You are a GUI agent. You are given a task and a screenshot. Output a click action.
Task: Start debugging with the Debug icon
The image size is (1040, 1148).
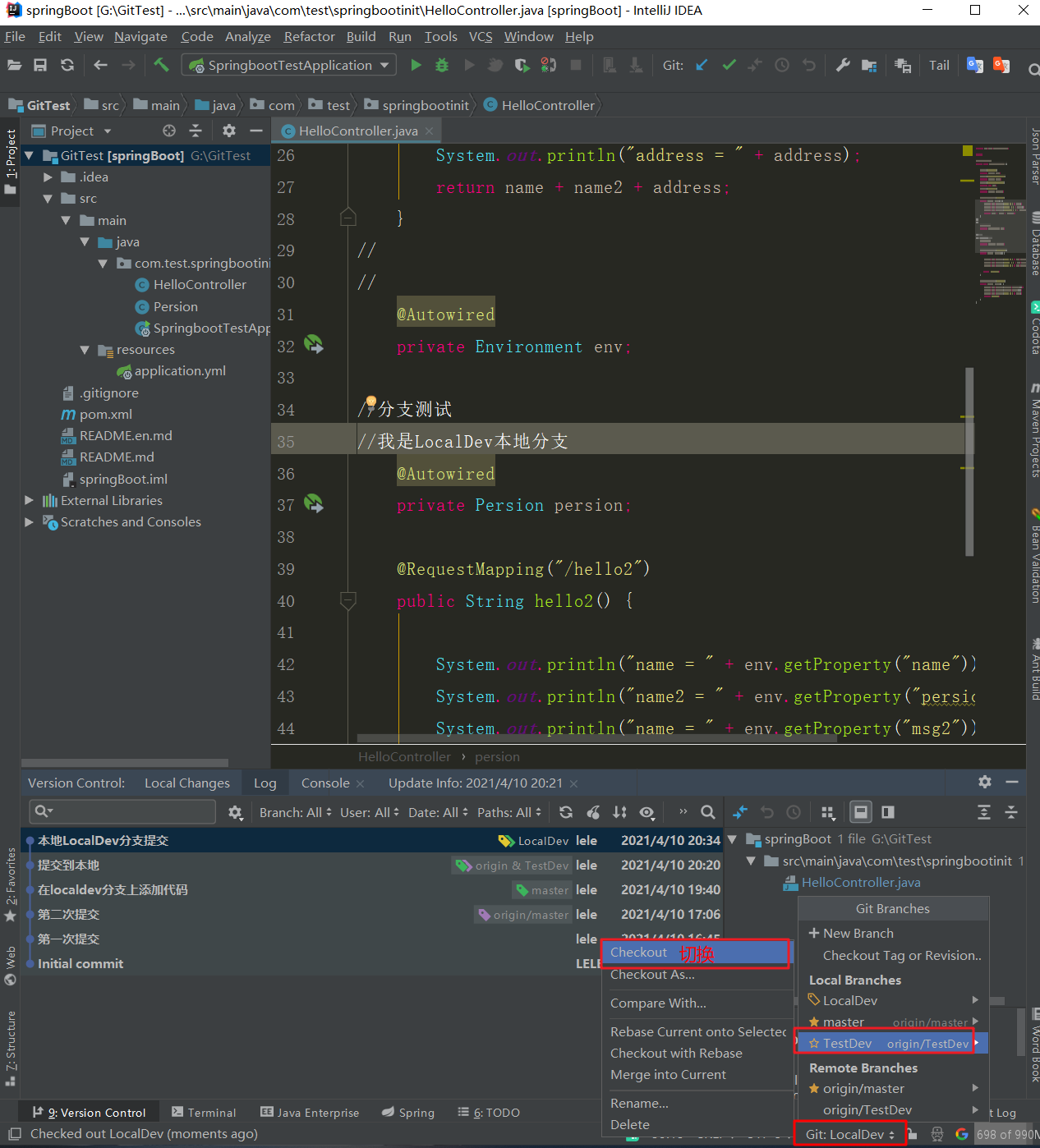pos(442,65)
